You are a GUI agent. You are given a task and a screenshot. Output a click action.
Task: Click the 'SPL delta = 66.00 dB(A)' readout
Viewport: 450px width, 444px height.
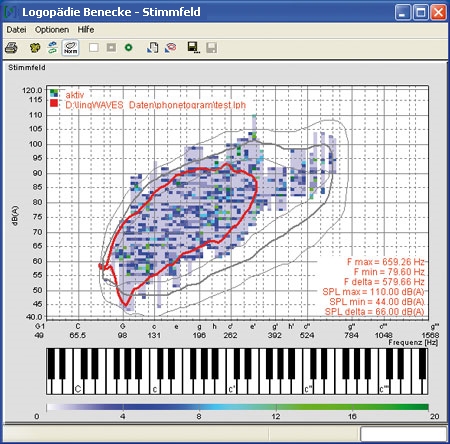pos(374,312)
